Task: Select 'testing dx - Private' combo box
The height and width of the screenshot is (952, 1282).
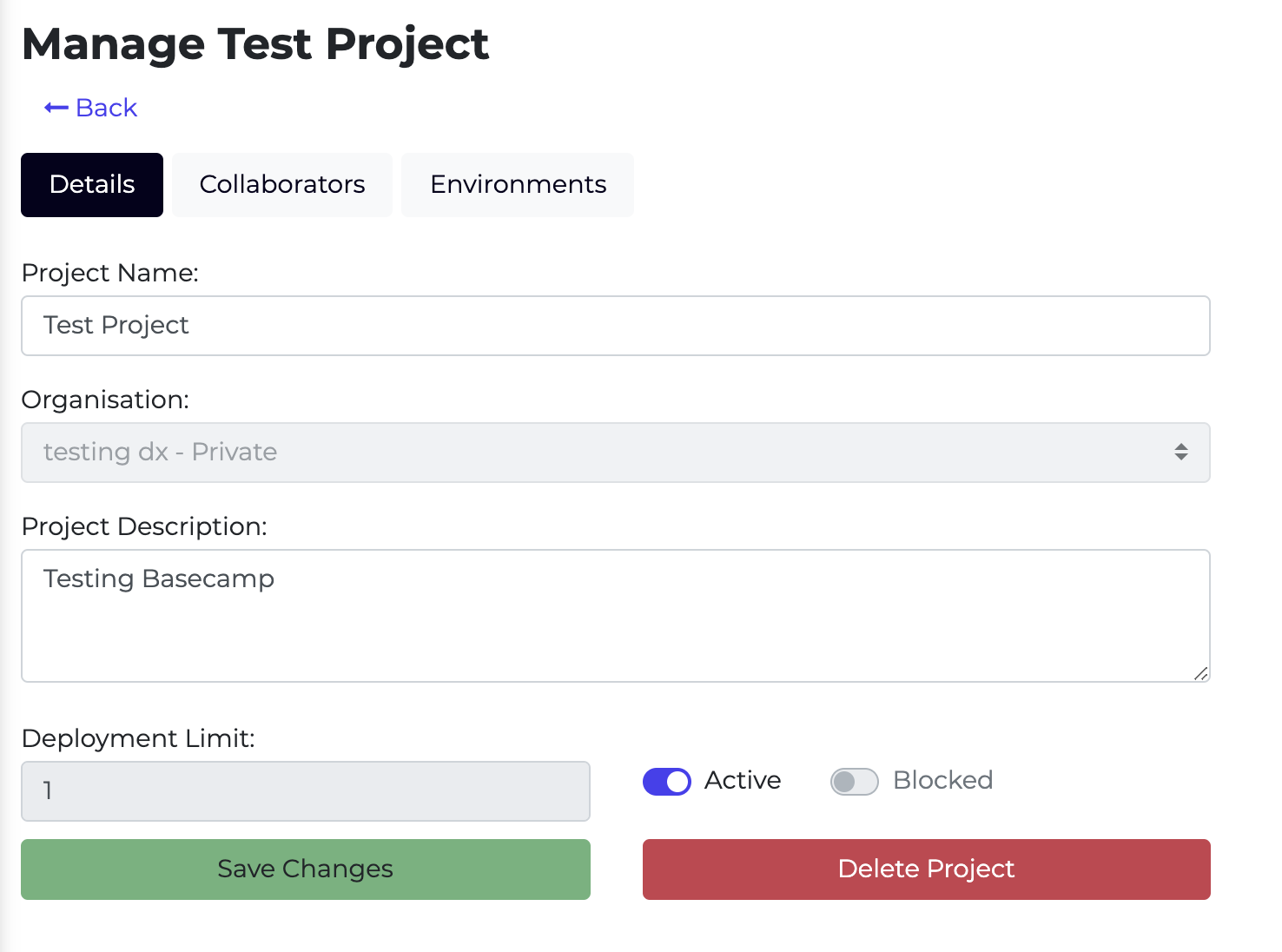Action: (x=616, y=453)
